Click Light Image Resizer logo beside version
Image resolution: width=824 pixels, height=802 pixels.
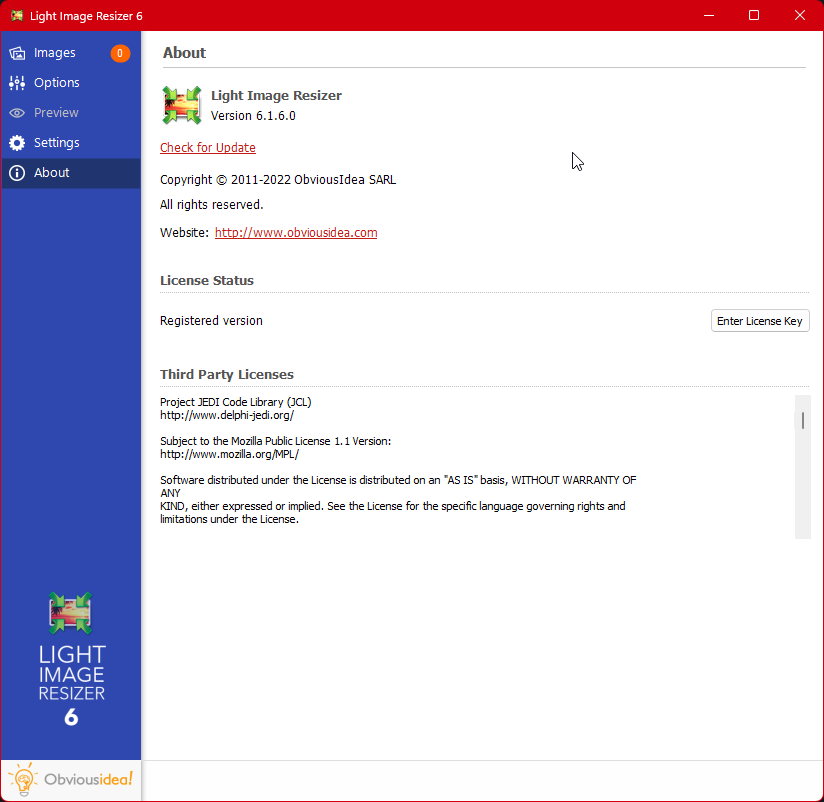pyautogui.click(x=181, y=105)
